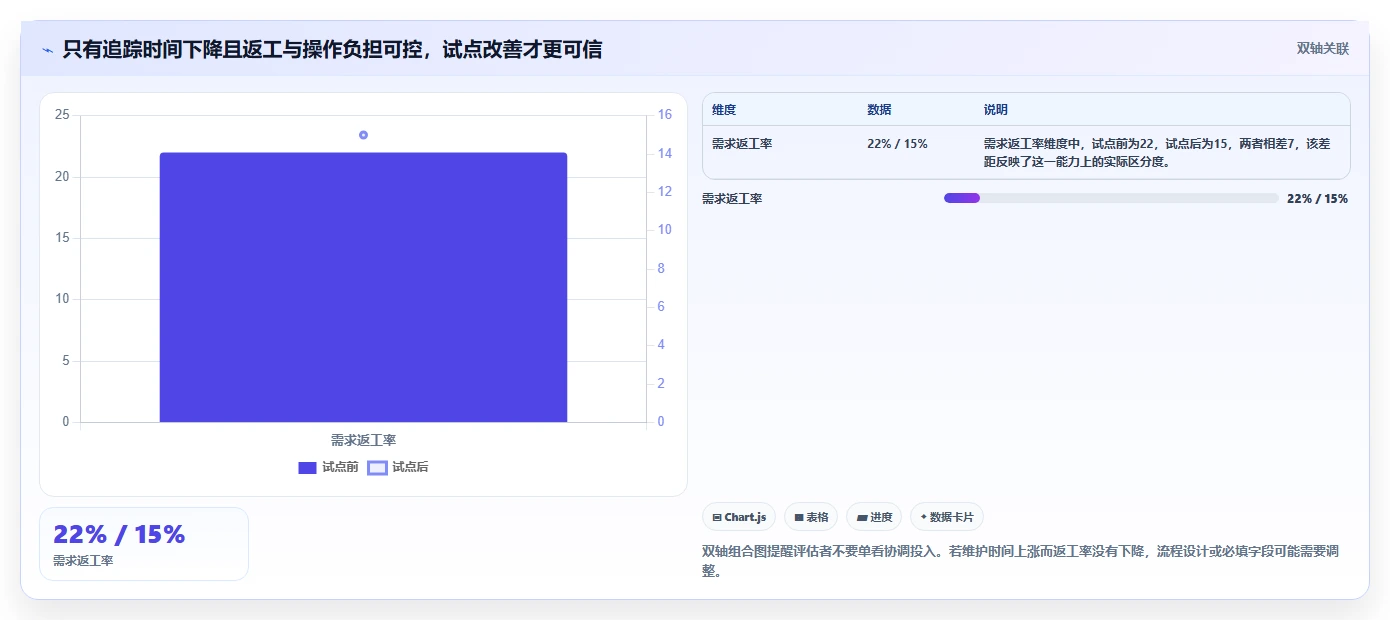The width and height of the screenshot is (1390, 620).
Task: Click the 数据 column header
Action: coord(879,110)
